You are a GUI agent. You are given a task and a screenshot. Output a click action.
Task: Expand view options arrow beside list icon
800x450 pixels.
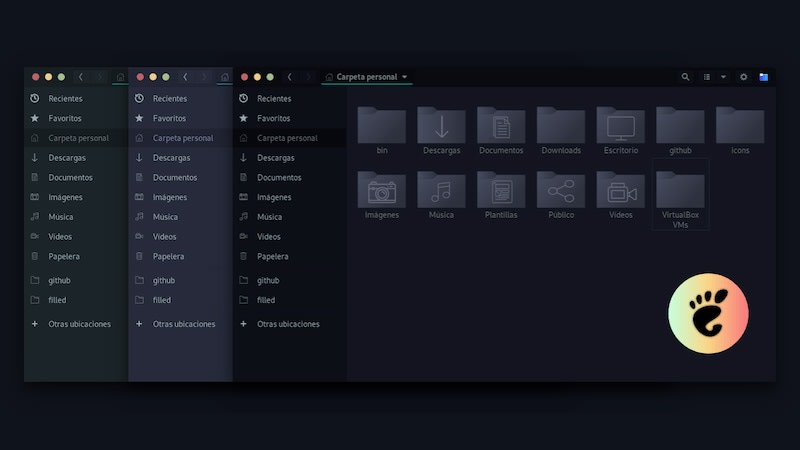(x=724, y=77)
